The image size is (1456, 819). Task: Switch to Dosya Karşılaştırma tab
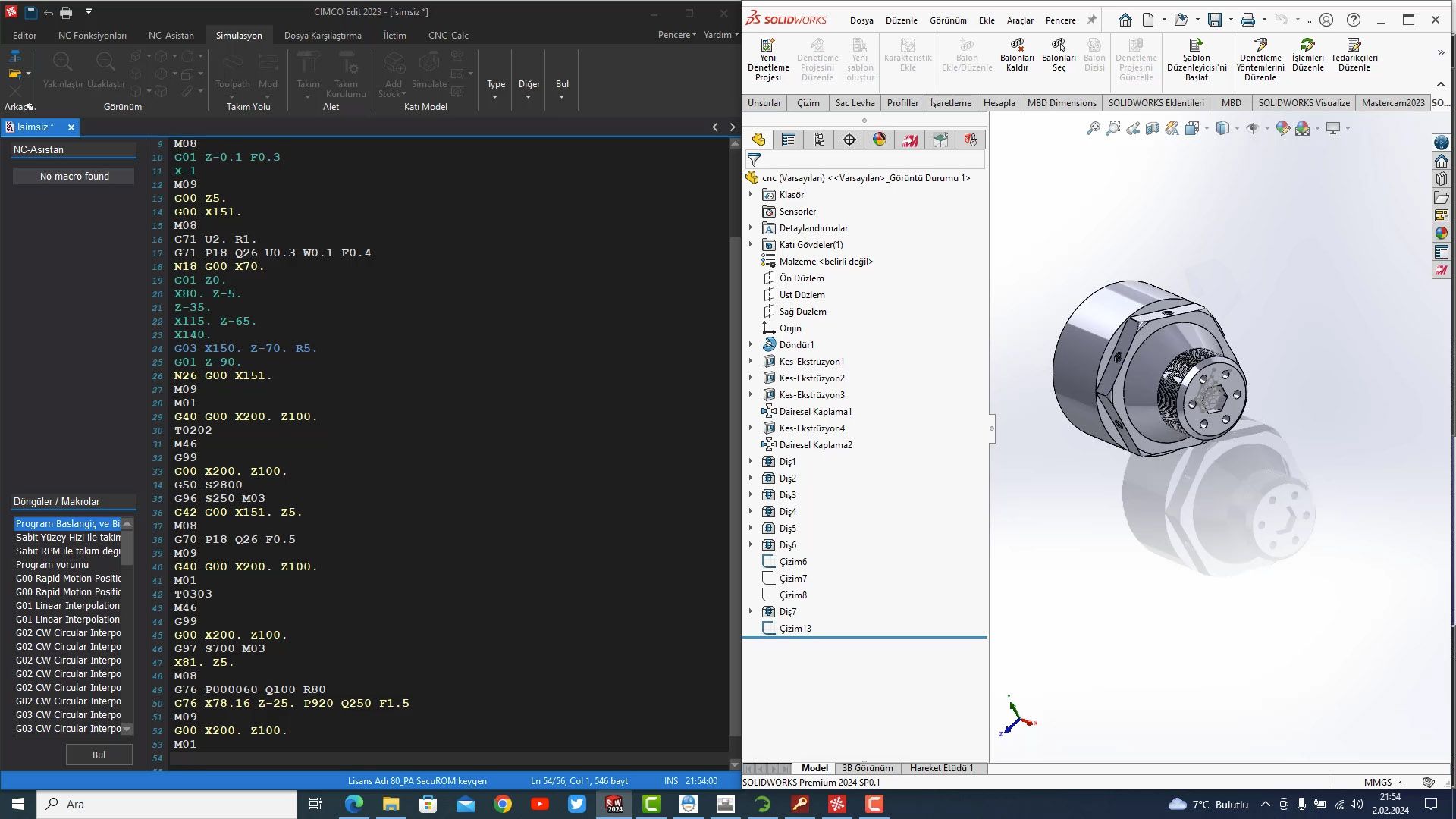point(322,35)
